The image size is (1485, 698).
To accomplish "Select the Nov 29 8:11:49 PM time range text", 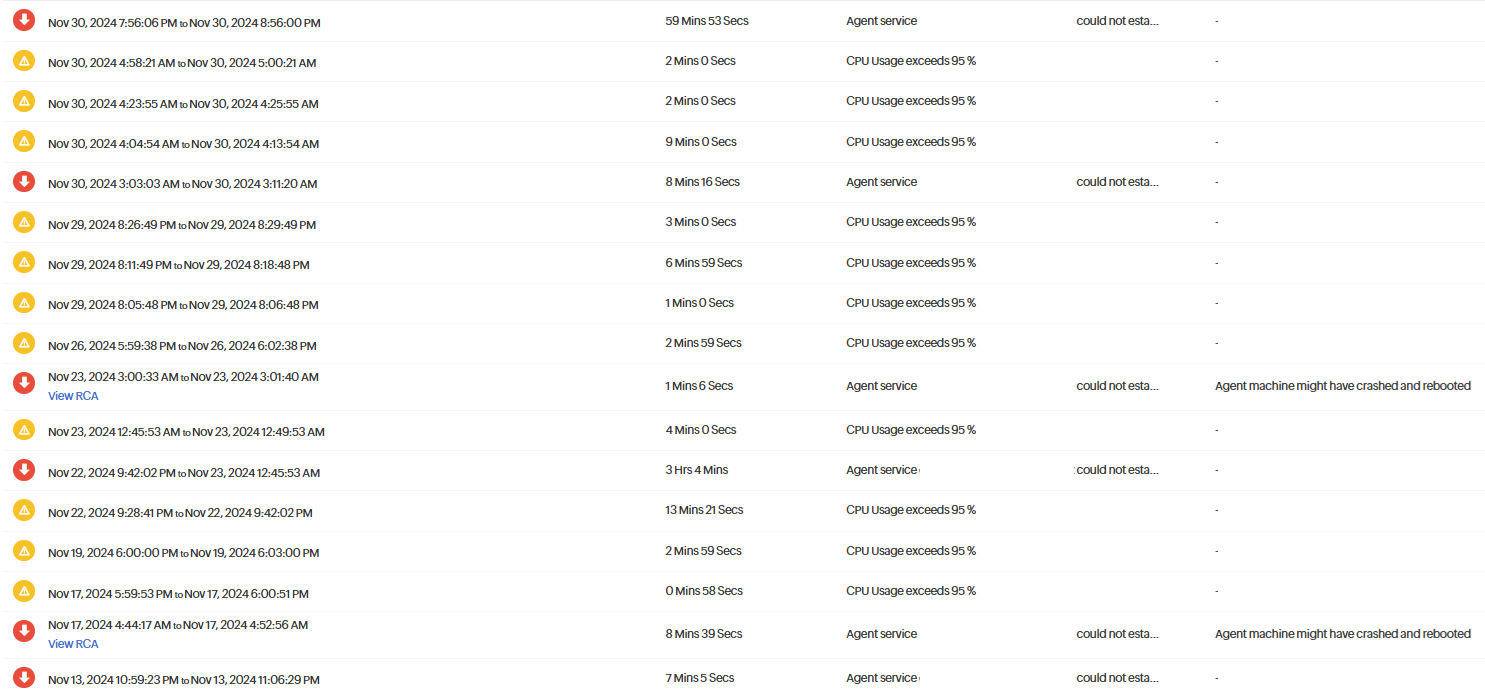I will tap(179, 265).
